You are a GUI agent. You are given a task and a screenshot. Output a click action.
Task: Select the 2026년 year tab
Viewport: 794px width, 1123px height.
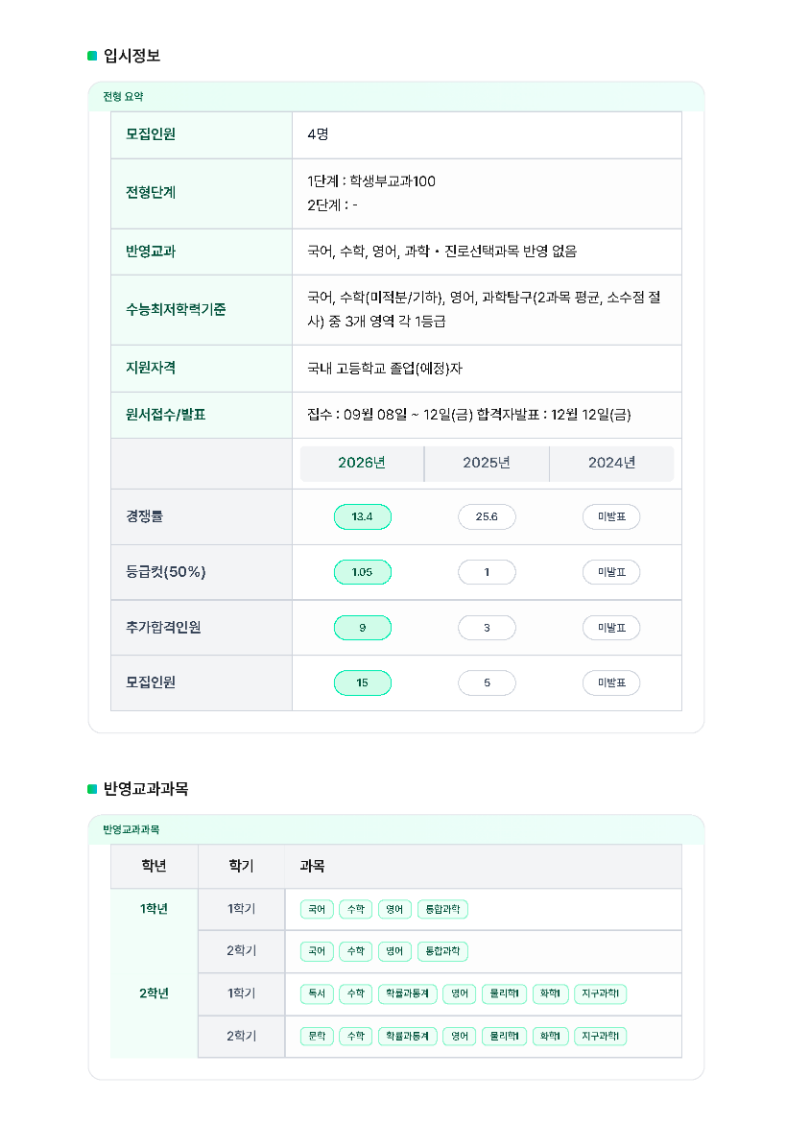tap(361, 463)
